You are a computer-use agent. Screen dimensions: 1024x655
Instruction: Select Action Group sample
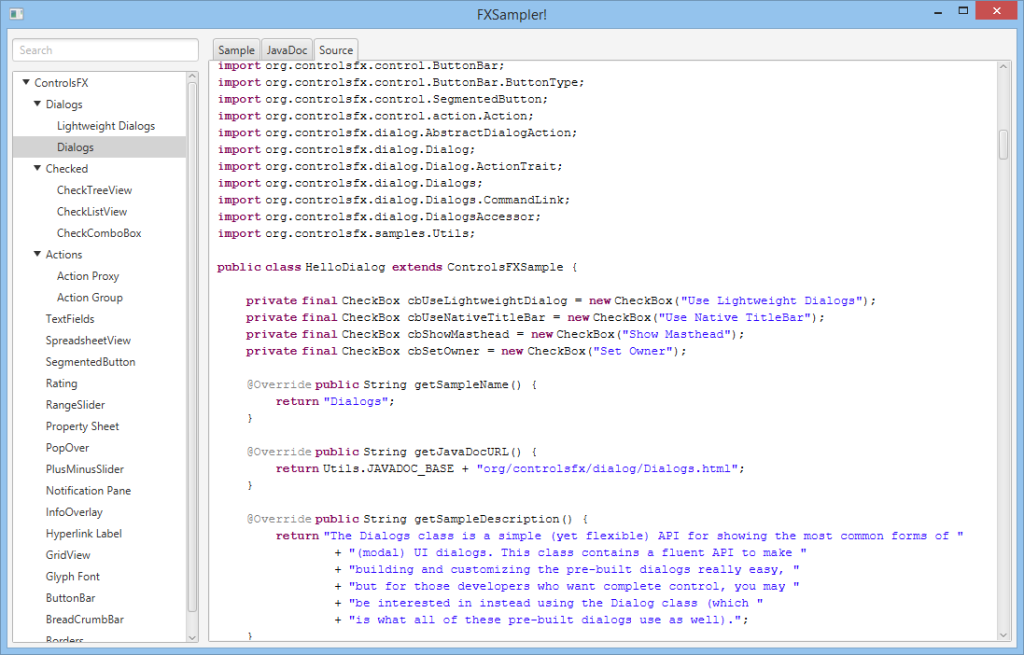coord(89,297)
